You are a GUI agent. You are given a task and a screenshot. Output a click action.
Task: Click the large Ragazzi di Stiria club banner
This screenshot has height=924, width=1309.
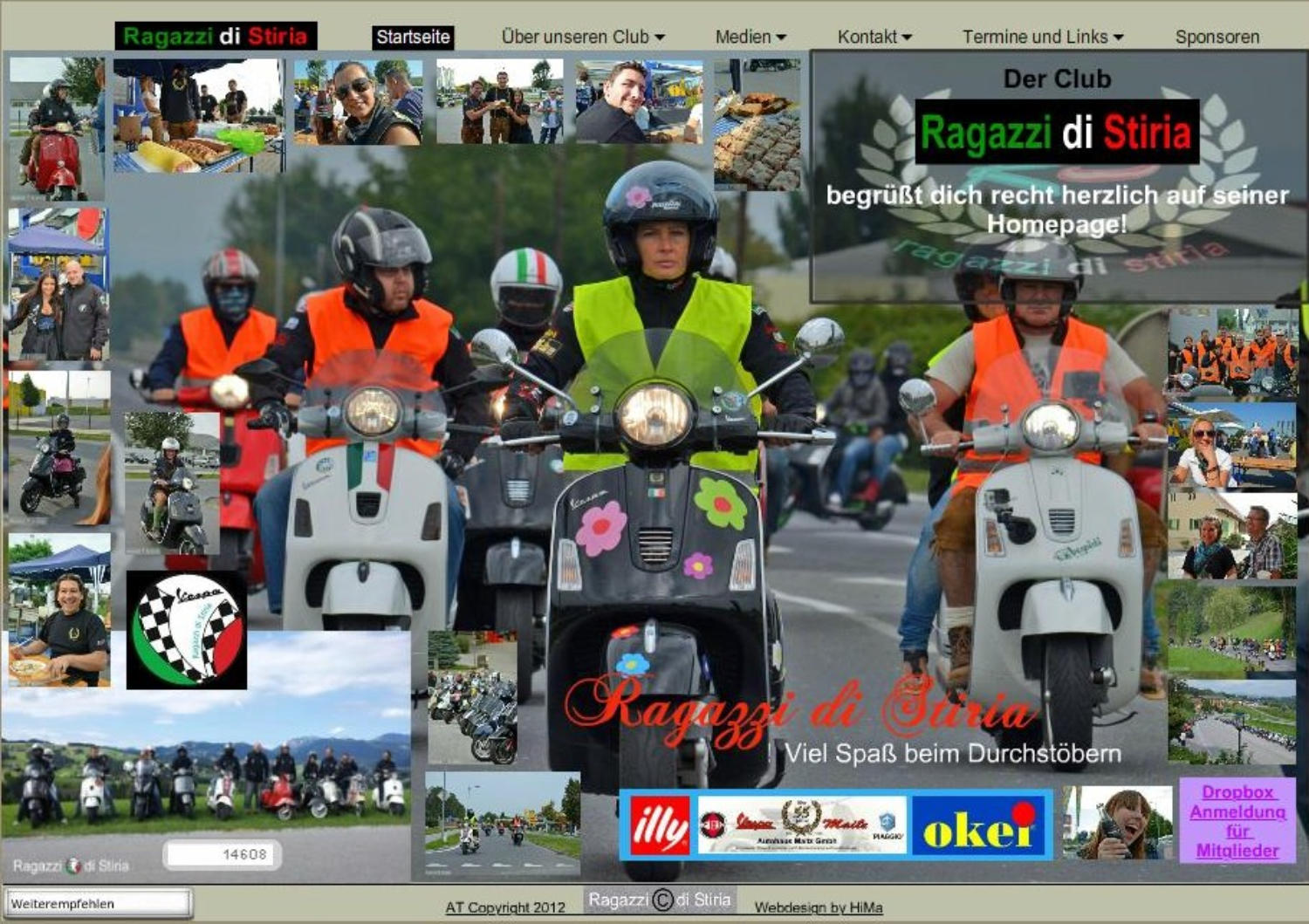coord(1057,132)
